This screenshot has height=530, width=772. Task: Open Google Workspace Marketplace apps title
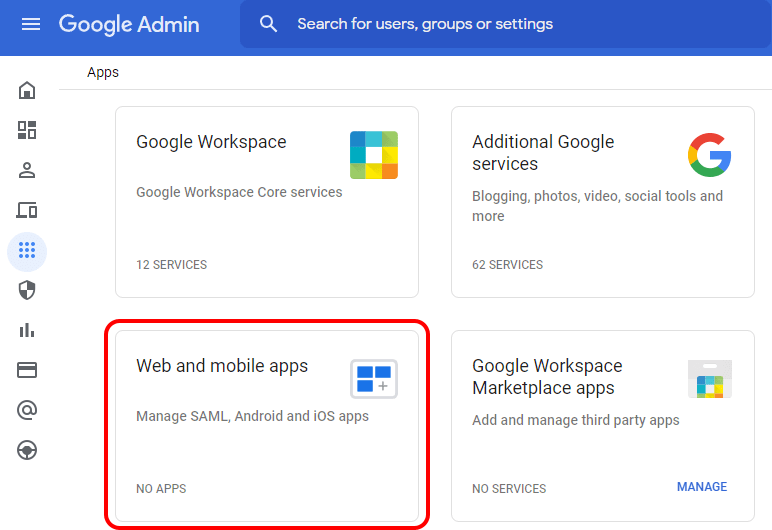pyautogui.click(x=547, y=377)
